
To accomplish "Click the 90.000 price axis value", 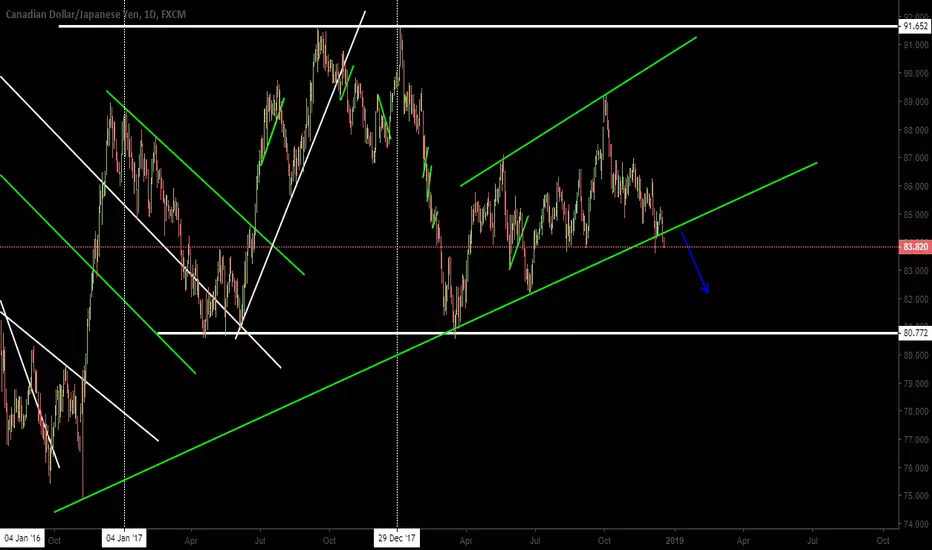I will coord(916,74).
